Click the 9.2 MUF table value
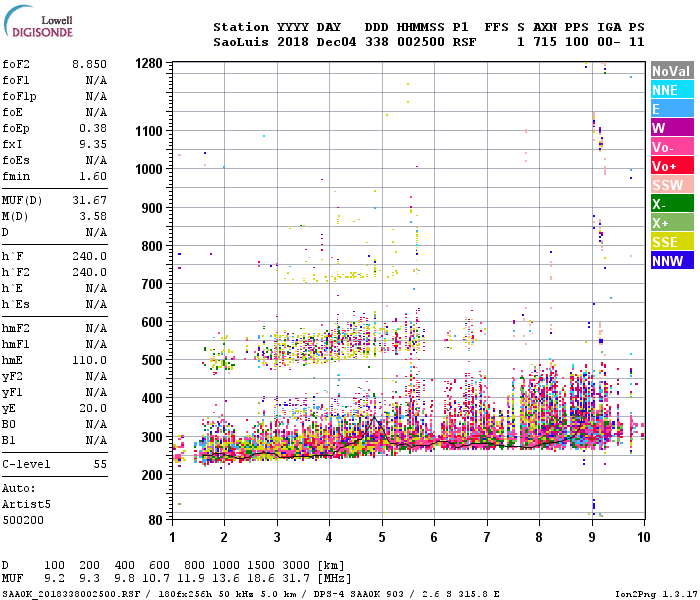This screenshot has height=600, width=700. point(54,578)
